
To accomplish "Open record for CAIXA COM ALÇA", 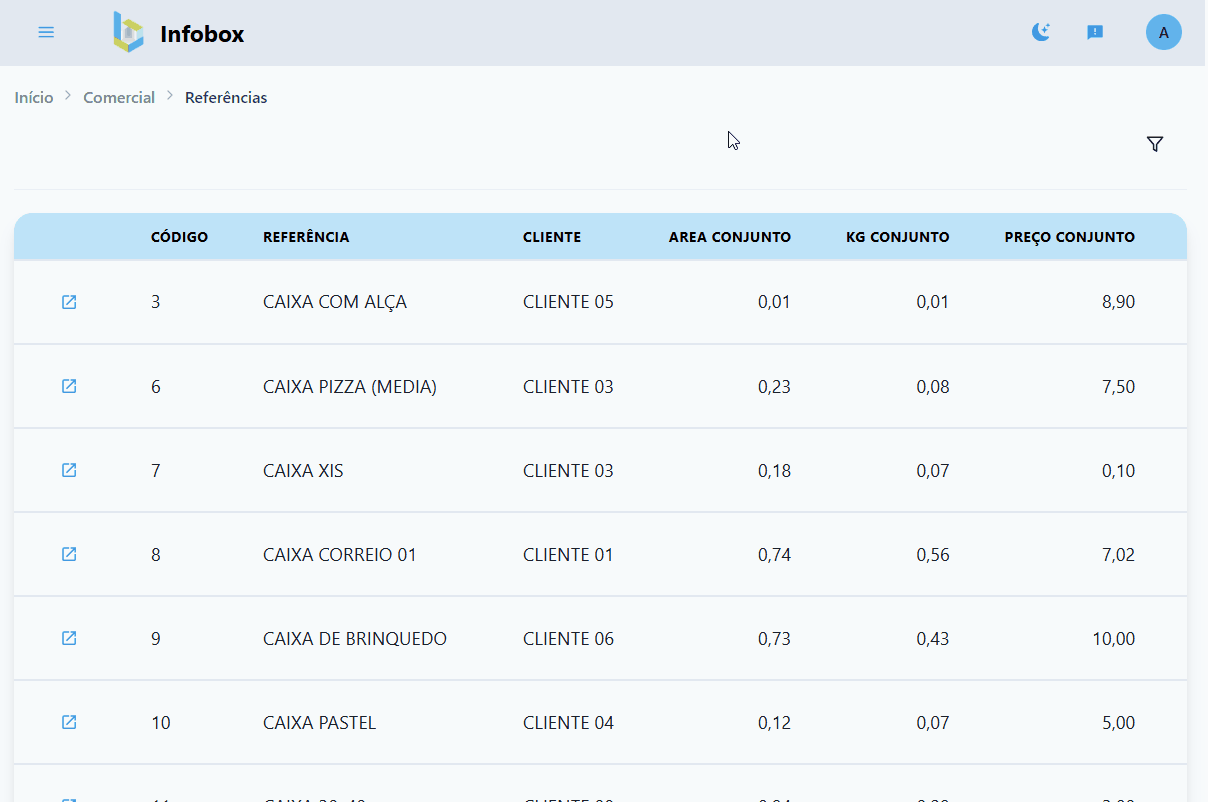I will click(x=69, y=302).
